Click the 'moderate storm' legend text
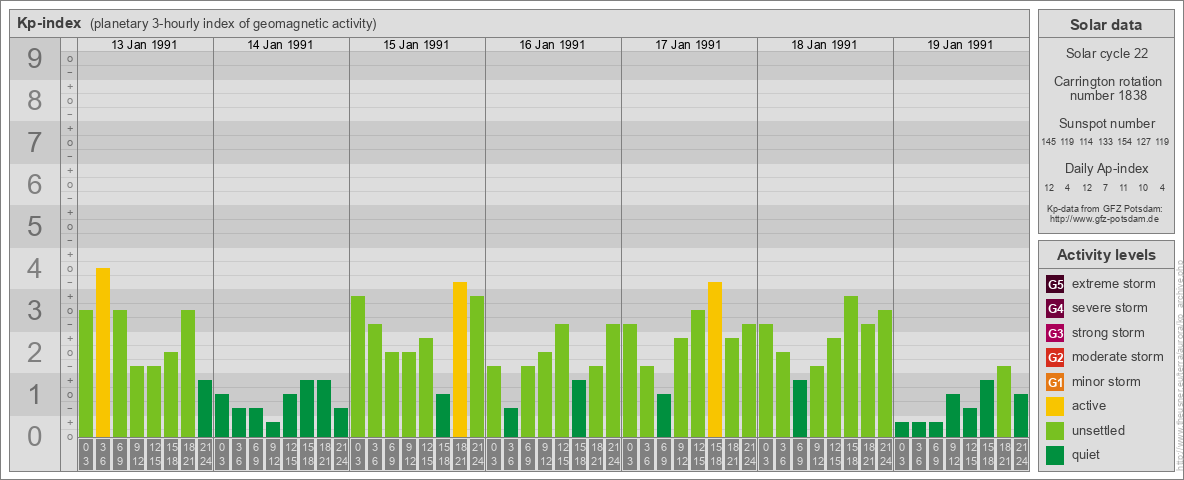The height and width of the screenshot is (480, 1184). (1118, 357)
